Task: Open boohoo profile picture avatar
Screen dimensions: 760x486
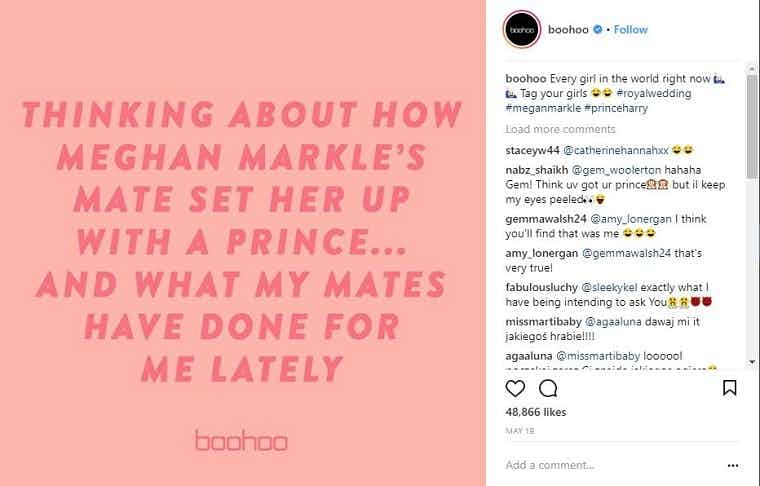Action: click(521, 30)
